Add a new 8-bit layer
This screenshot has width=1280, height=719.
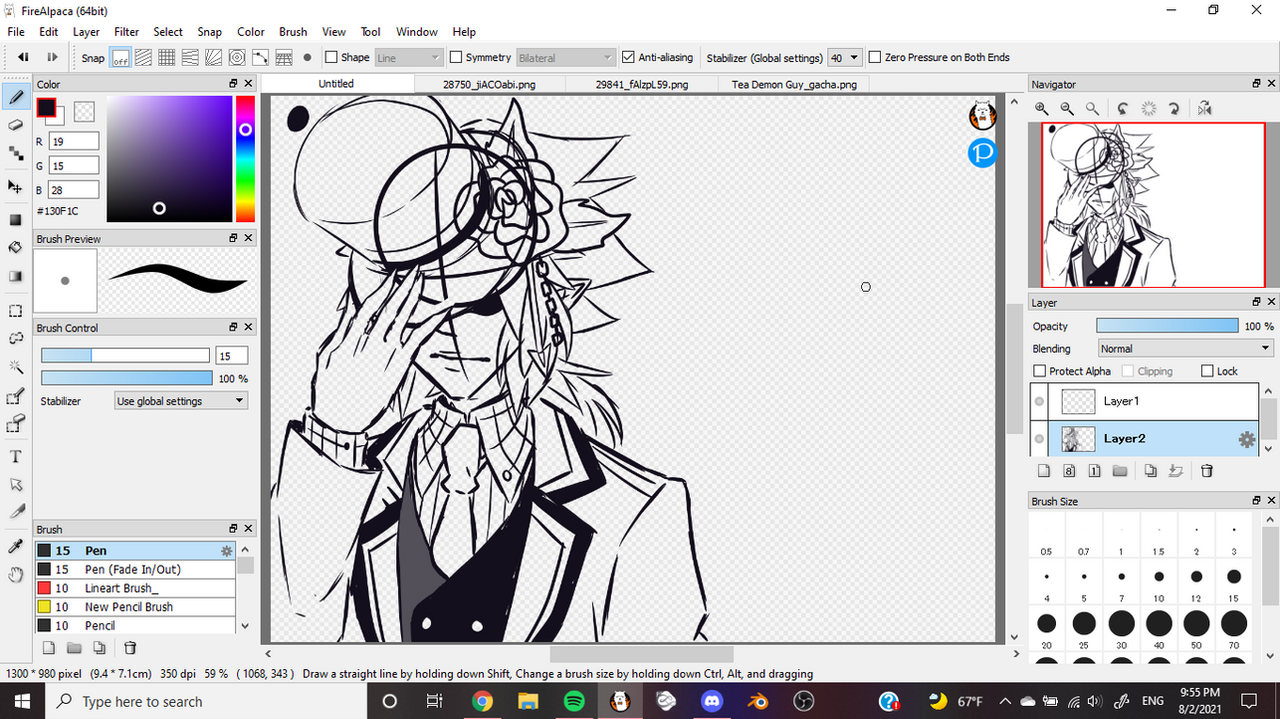(x=1069, y=471)
